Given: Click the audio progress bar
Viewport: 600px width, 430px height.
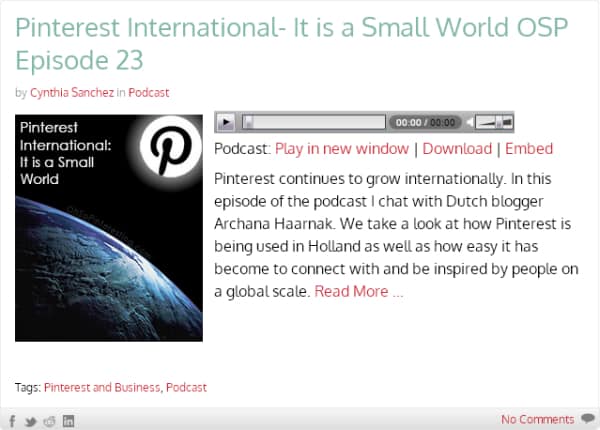Looking at the screenshot, I should tap(313, 122).
